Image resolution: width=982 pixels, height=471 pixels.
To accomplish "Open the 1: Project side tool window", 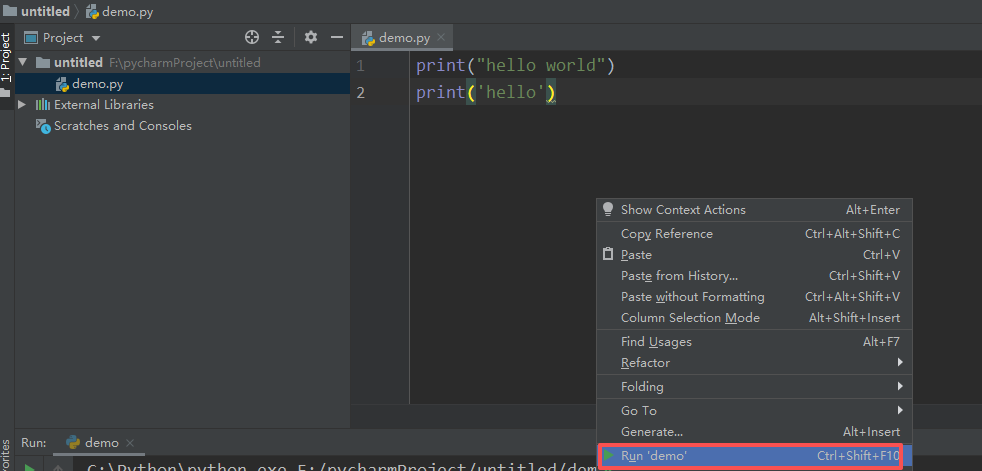I will [x=6, y=58].
